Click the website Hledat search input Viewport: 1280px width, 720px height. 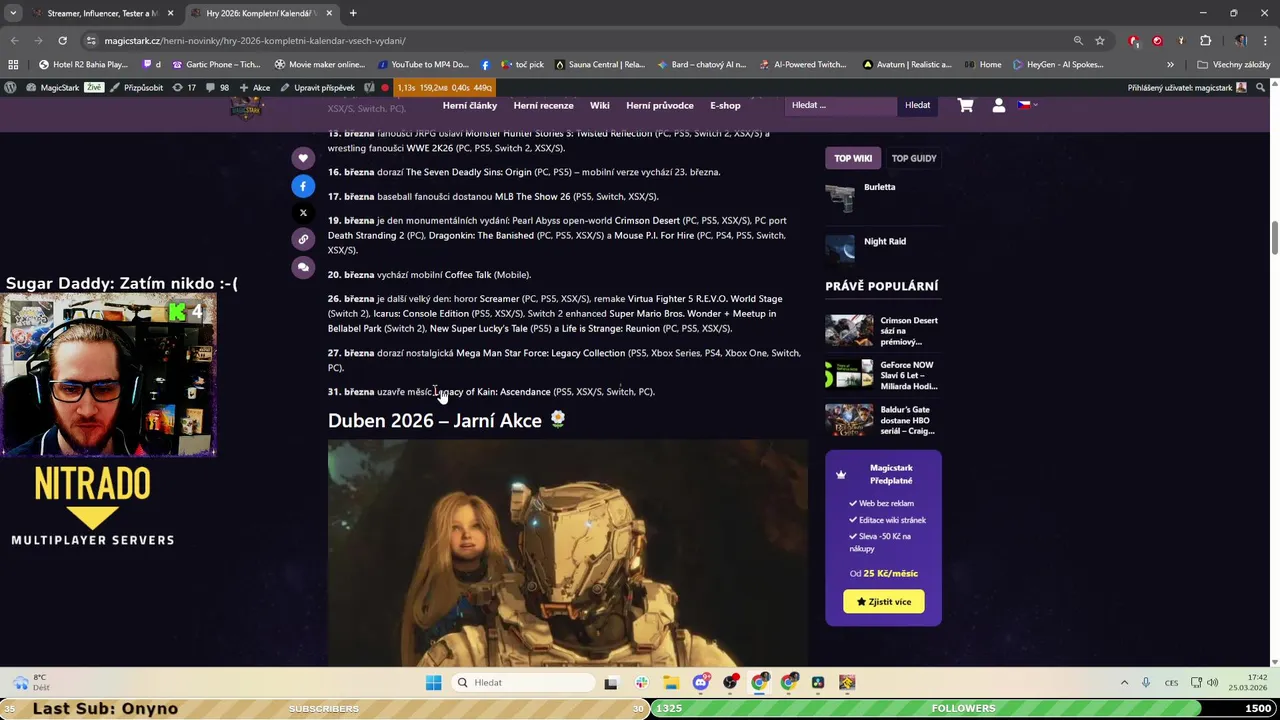click(x=840, y=105)
